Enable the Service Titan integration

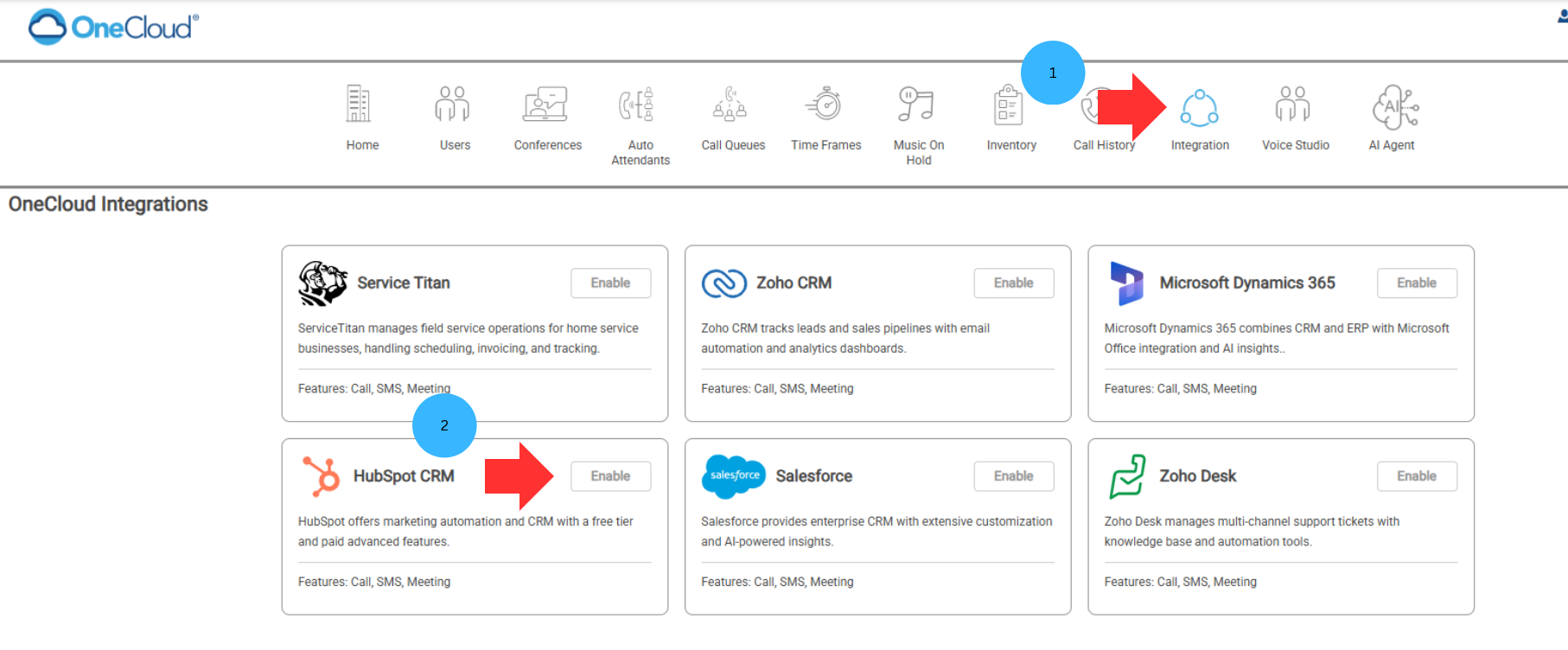610,284
